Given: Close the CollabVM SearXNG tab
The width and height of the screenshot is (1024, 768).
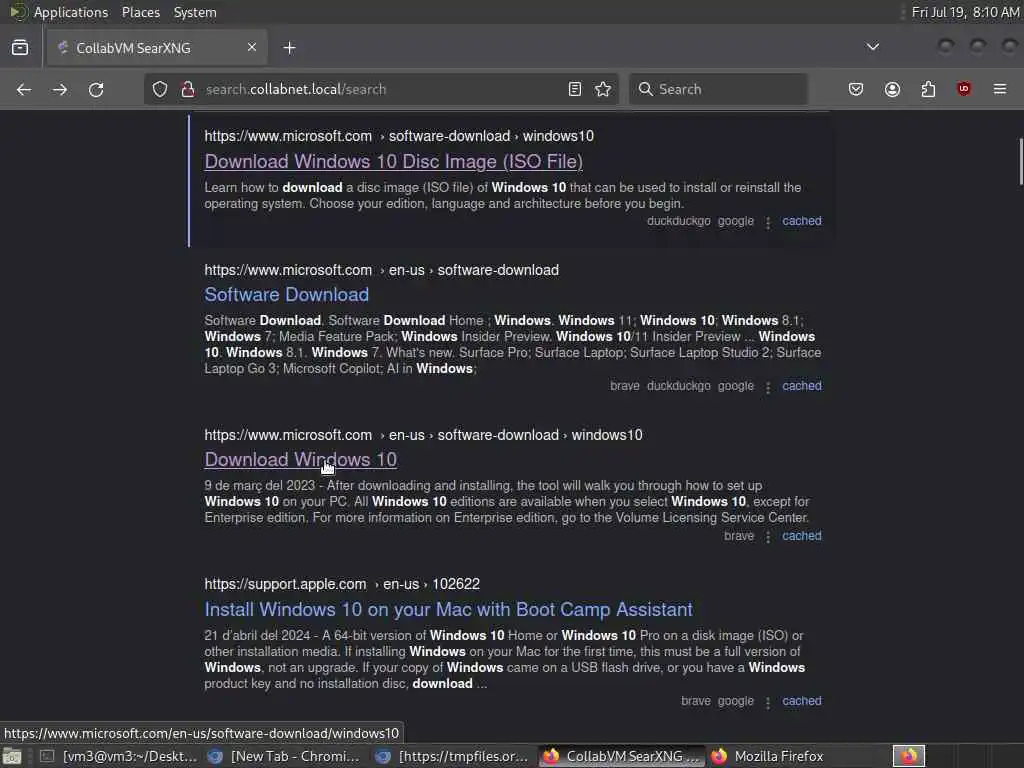Looking at the screenshot, I should point(251,47).
